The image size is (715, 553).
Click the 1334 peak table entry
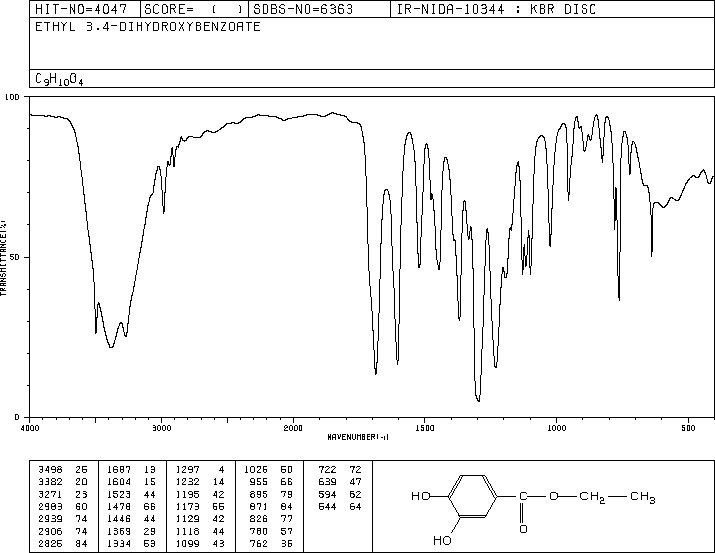[x=119, y=544]
